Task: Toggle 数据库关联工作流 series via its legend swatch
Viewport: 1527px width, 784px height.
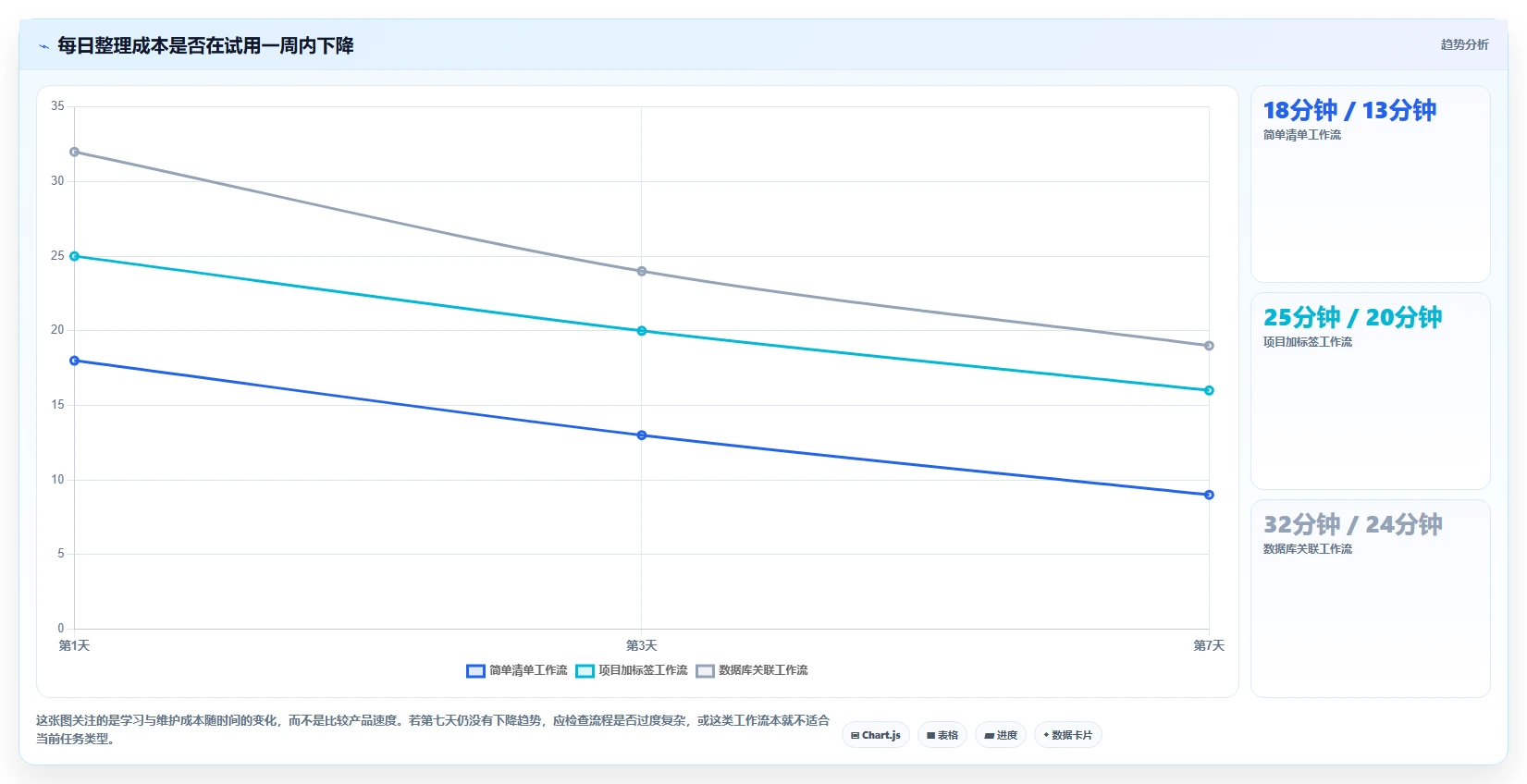Action: click(x=706, y=671)
